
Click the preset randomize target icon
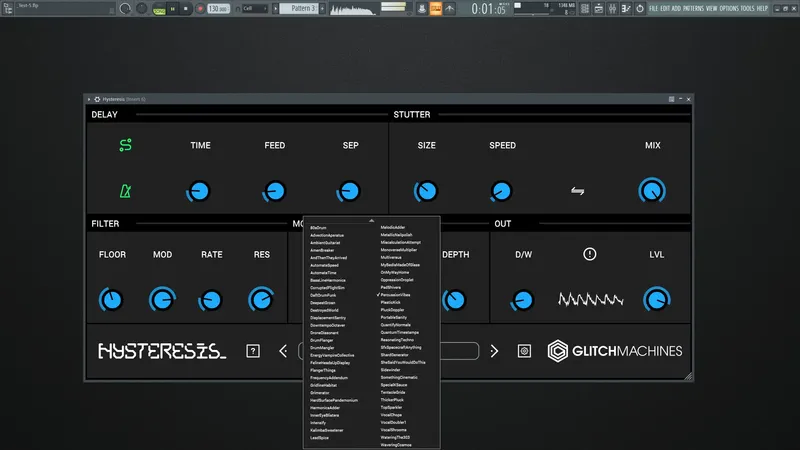click(x=524, y=351)
